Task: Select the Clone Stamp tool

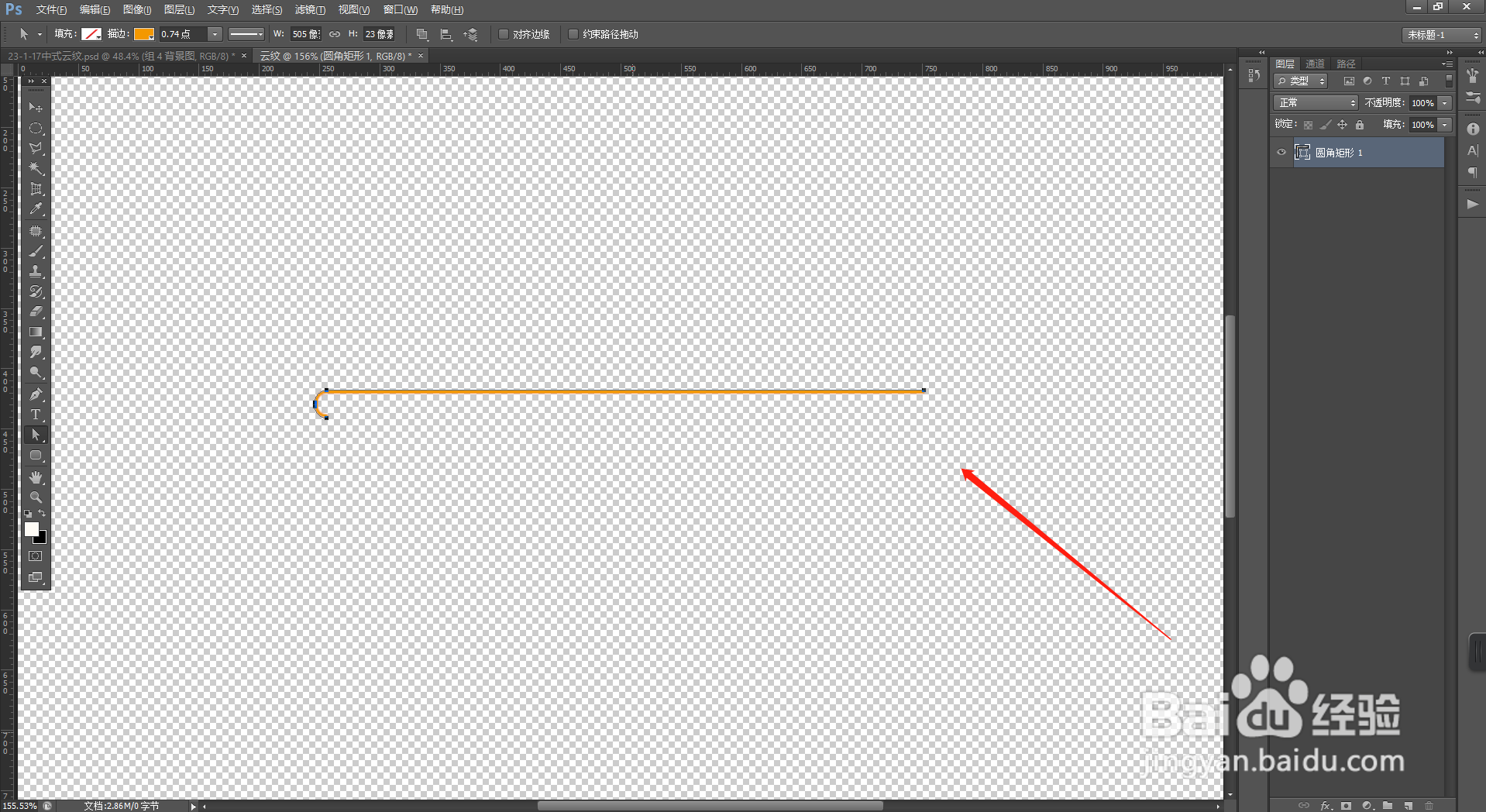Action: (x=36, y=271)
